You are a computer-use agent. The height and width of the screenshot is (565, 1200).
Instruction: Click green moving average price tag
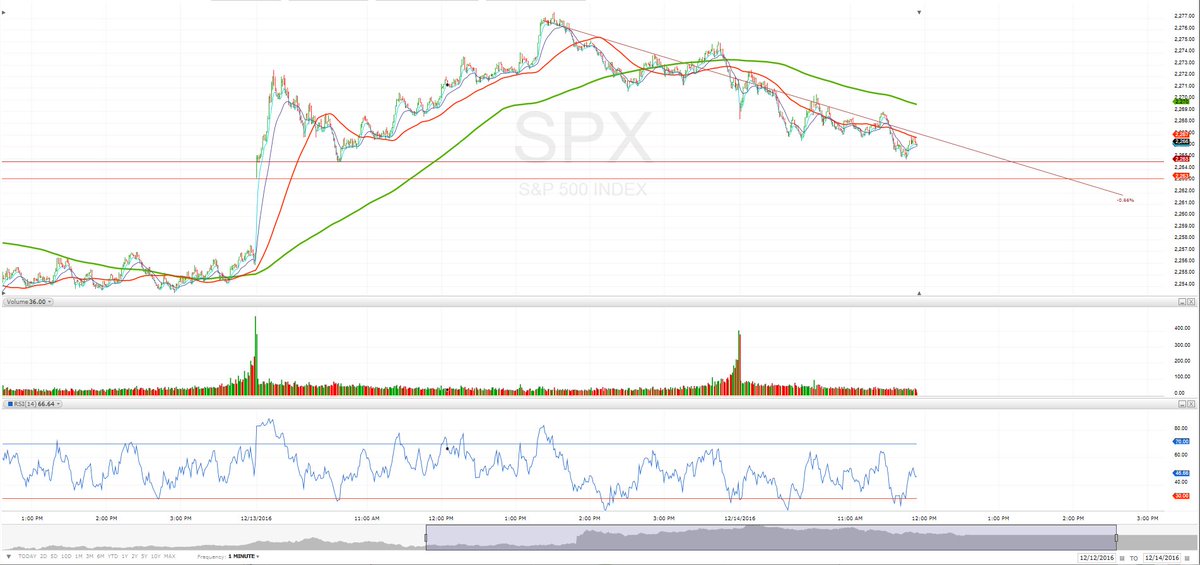1181,102
